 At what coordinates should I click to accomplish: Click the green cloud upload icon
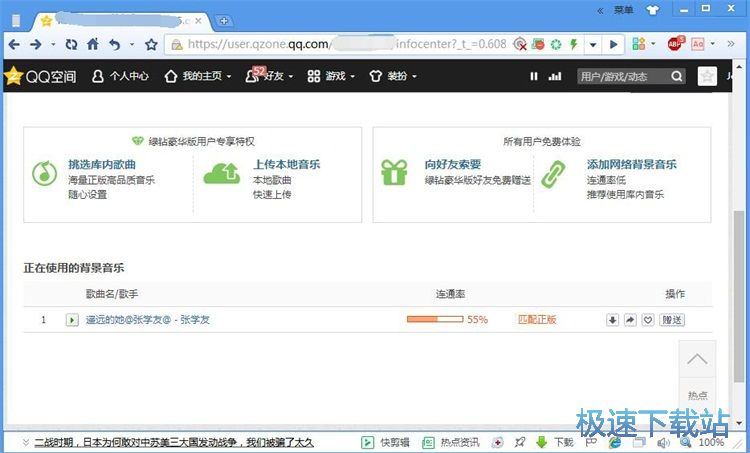(x=221, y=173)
